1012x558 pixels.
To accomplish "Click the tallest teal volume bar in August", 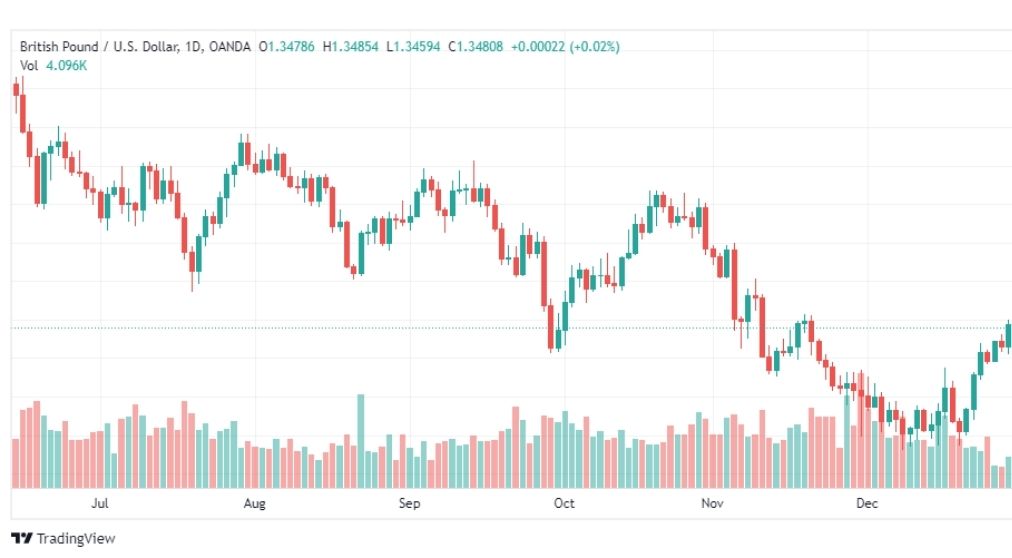I will [361, 441].
